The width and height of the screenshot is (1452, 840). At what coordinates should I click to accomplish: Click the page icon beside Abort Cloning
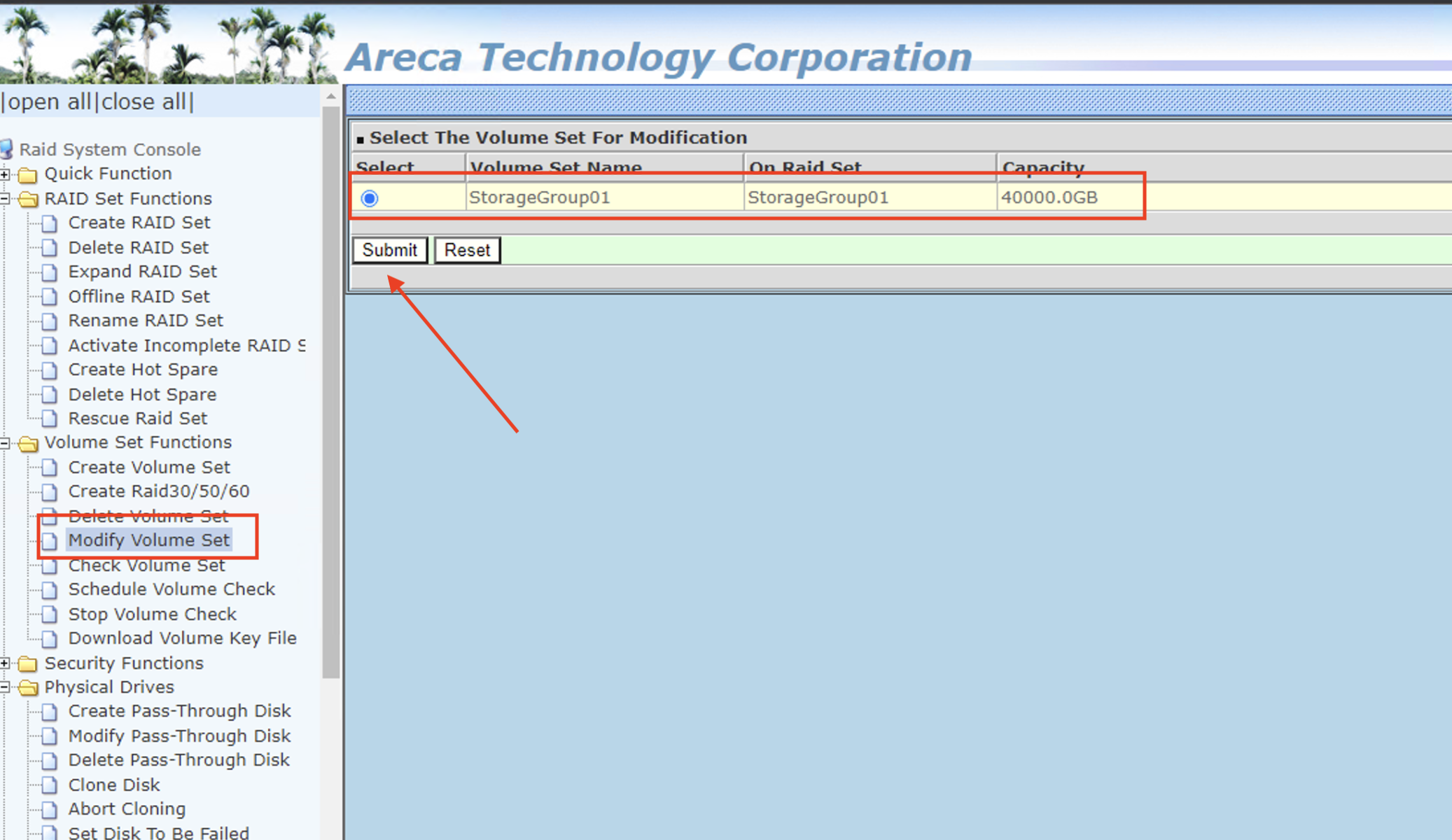(50, 810)
